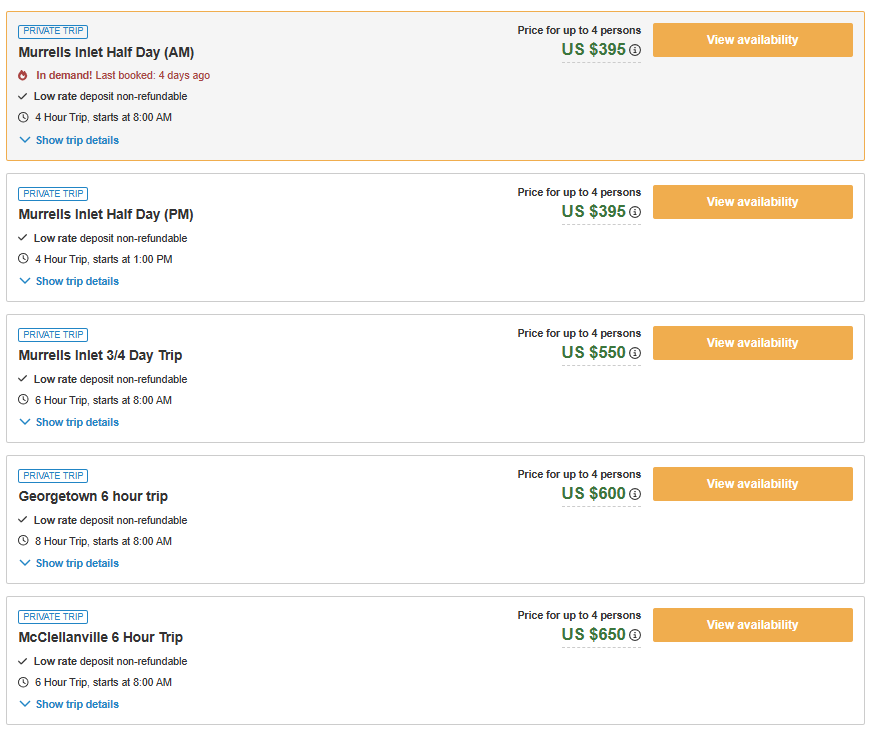This screenshot has height=730, width=871.
Task: Open the US $550 price details icon
Action: [635, 353]
